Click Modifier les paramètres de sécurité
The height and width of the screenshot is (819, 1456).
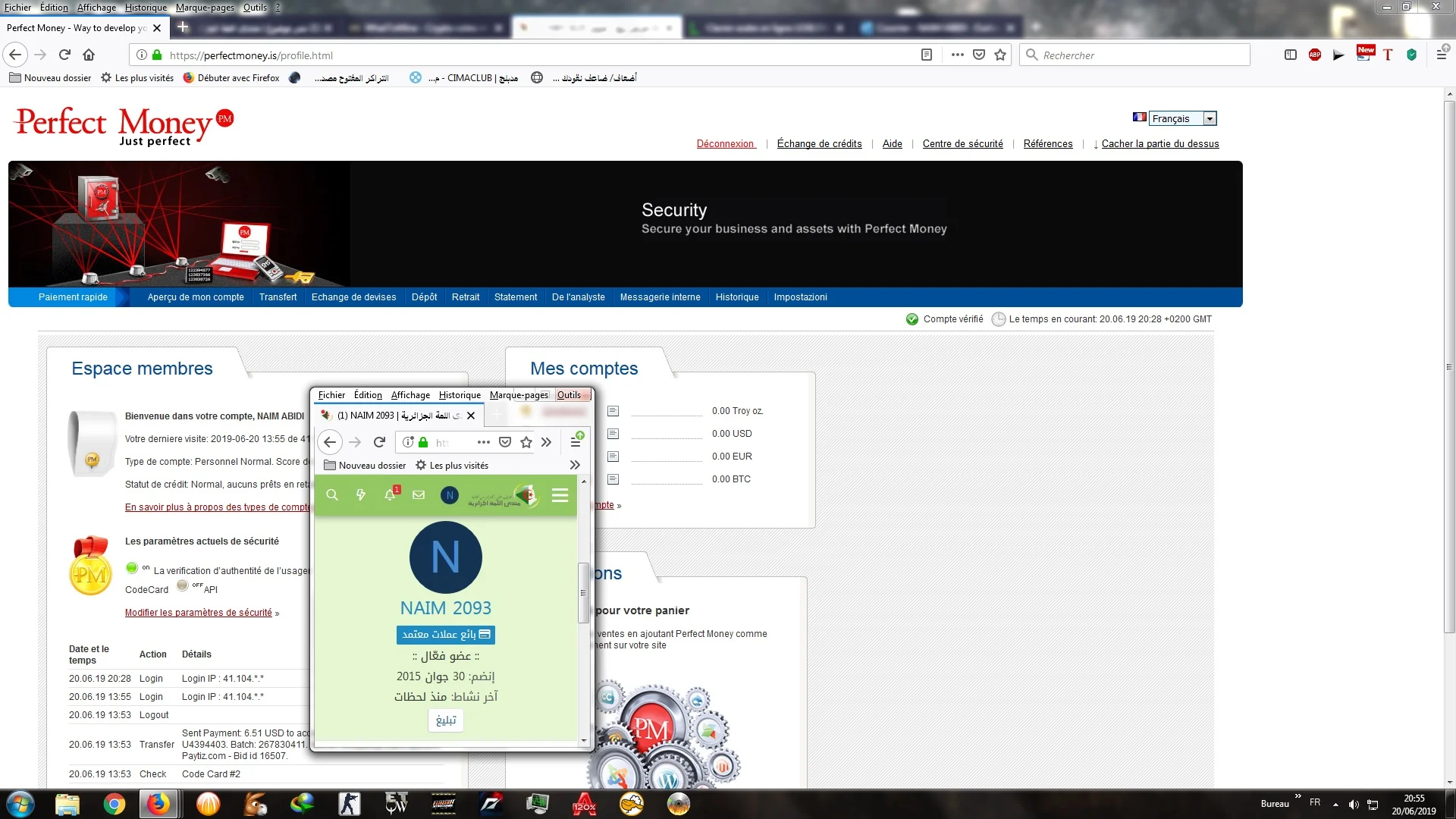(x=199, y=613)
